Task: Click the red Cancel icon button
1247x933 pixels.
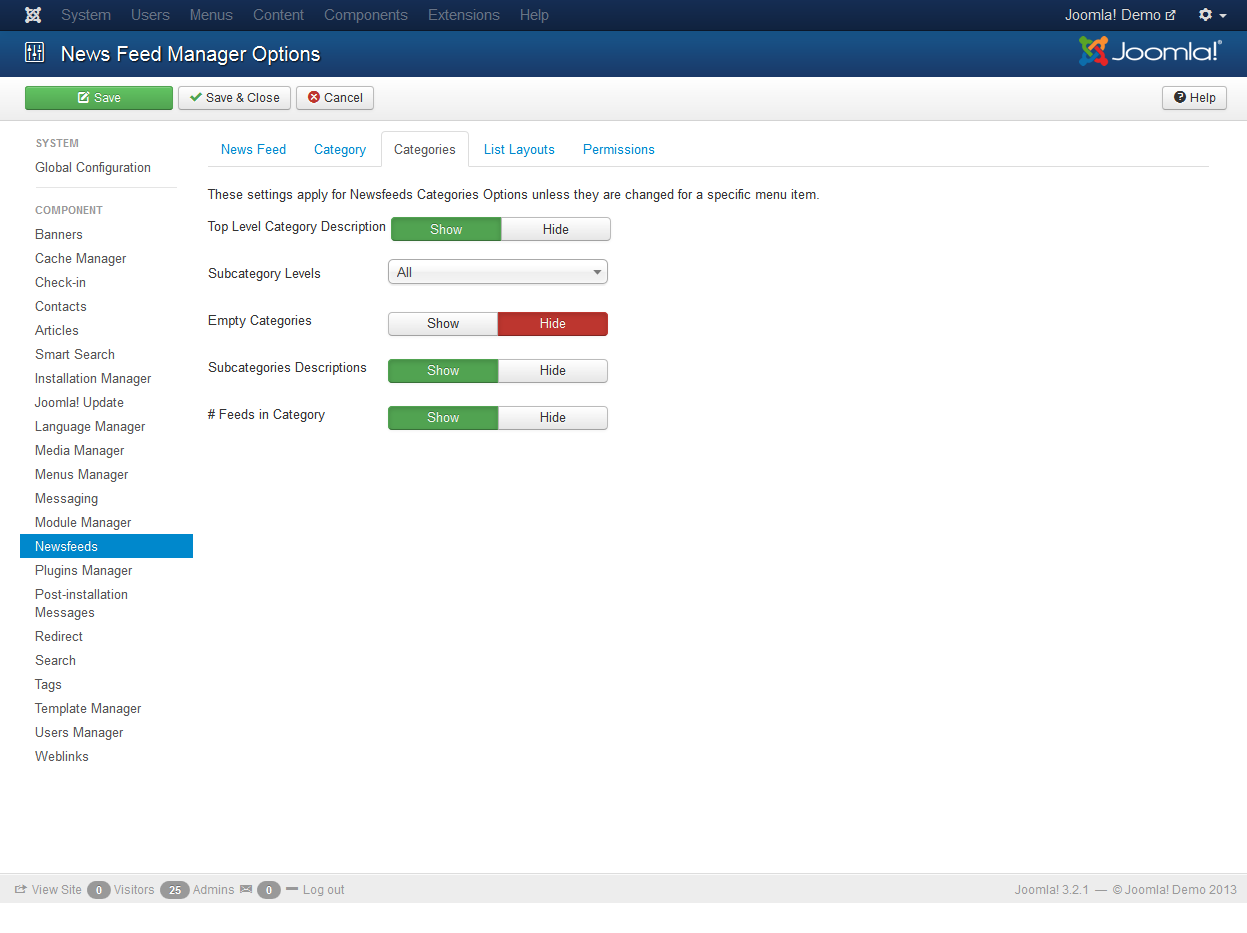Action: click(x=334, y=98)
